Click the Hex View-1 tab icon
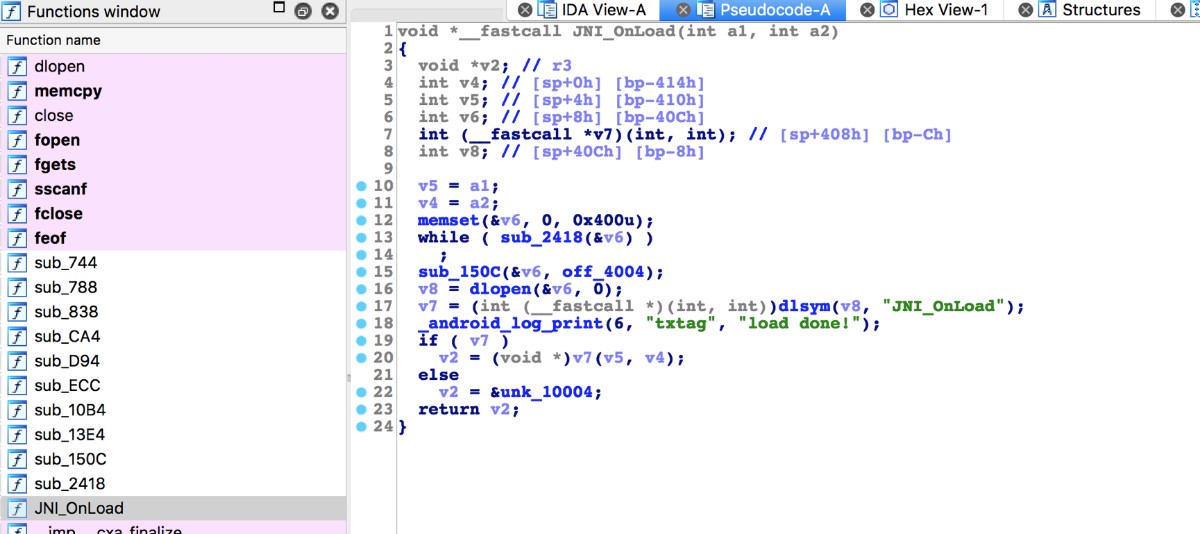The image size is (1200, 534). (x=889, y=10)
